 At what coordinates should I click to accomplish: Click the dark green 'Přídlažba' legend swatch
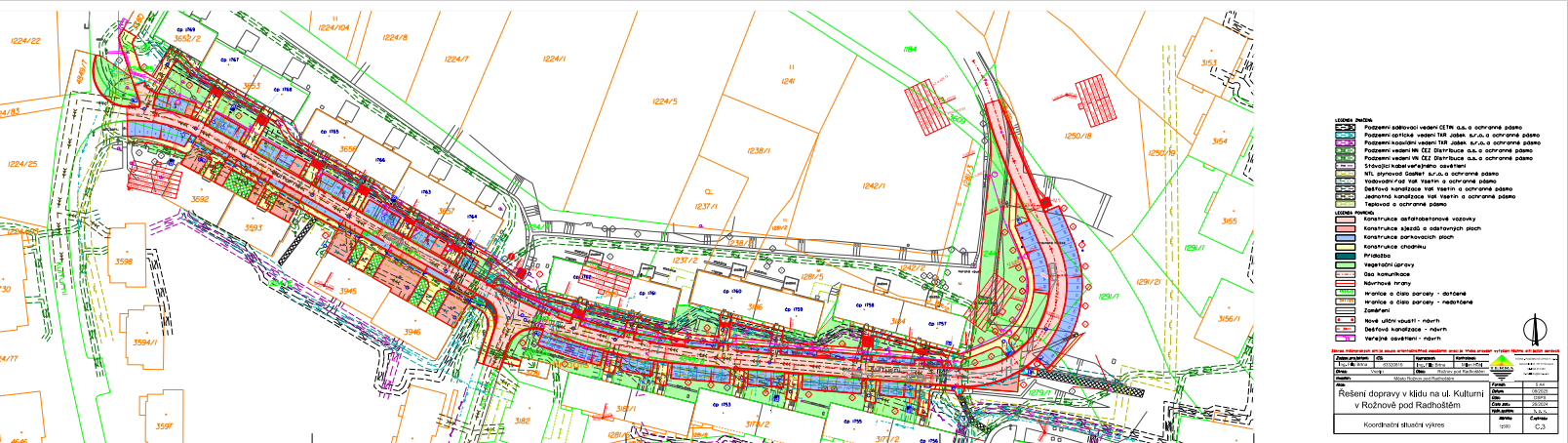click(x=1345, y=256)
